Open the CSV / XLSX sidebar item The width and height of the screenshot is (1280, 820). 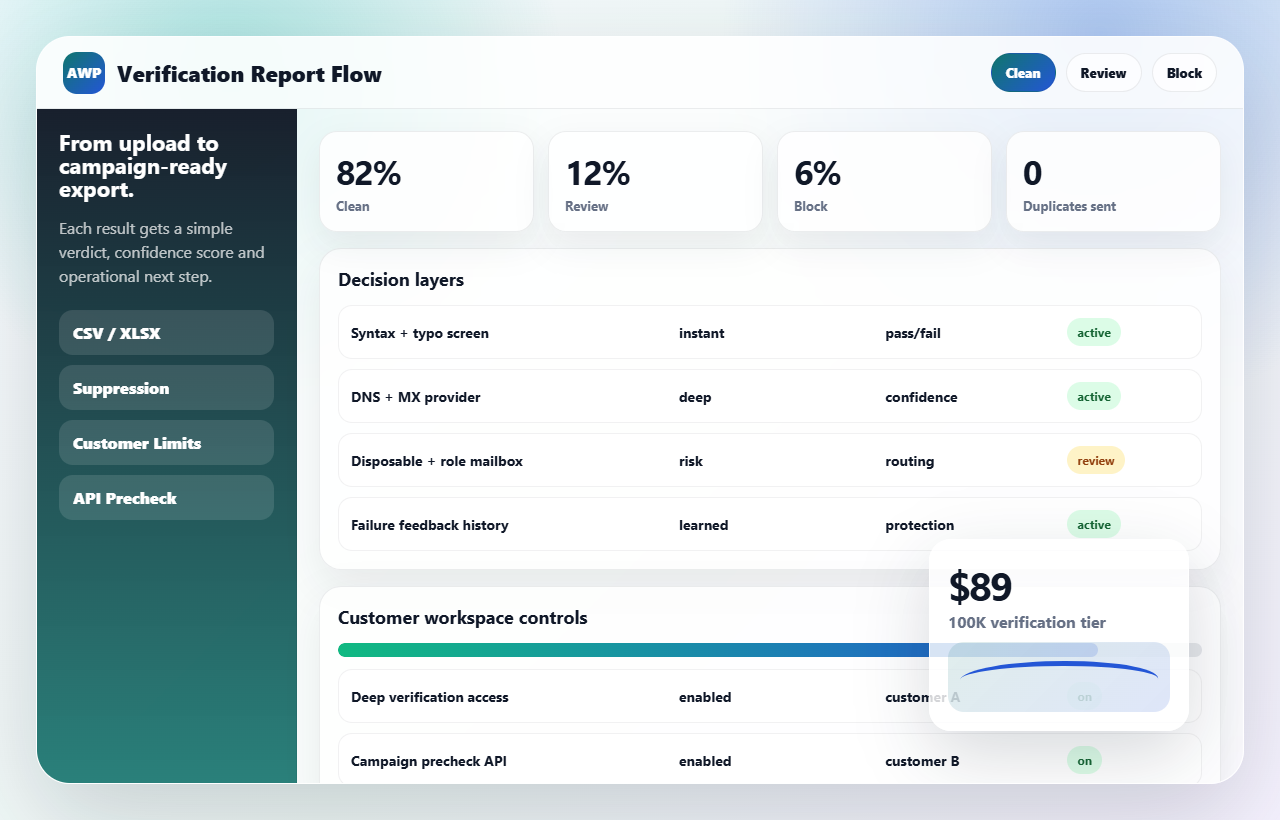166,333
